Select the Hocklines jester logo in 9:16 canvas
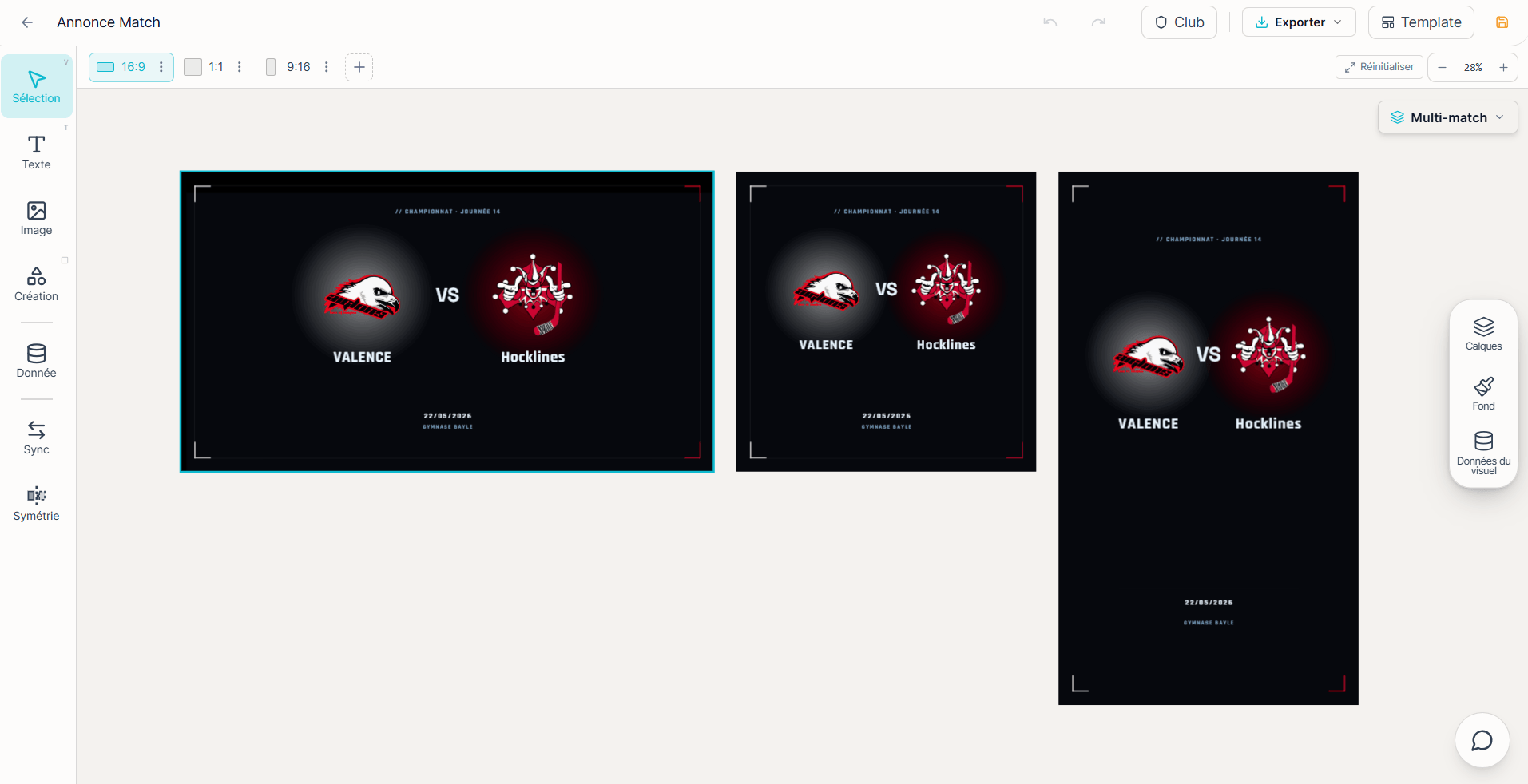Image resolution: width=1528 pixels, height=784 pixels. click(x=1268, y=354)
